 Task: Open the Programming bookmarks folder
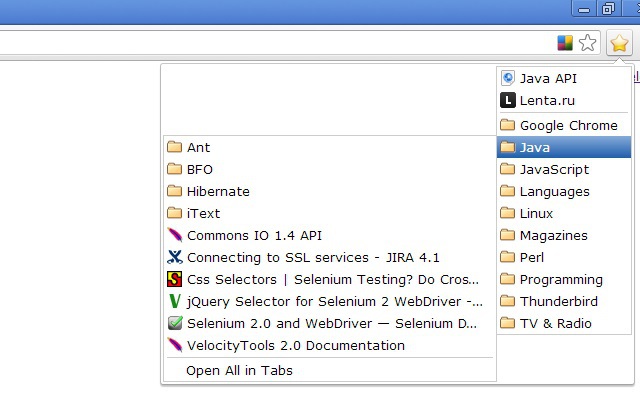click(560, 279)
